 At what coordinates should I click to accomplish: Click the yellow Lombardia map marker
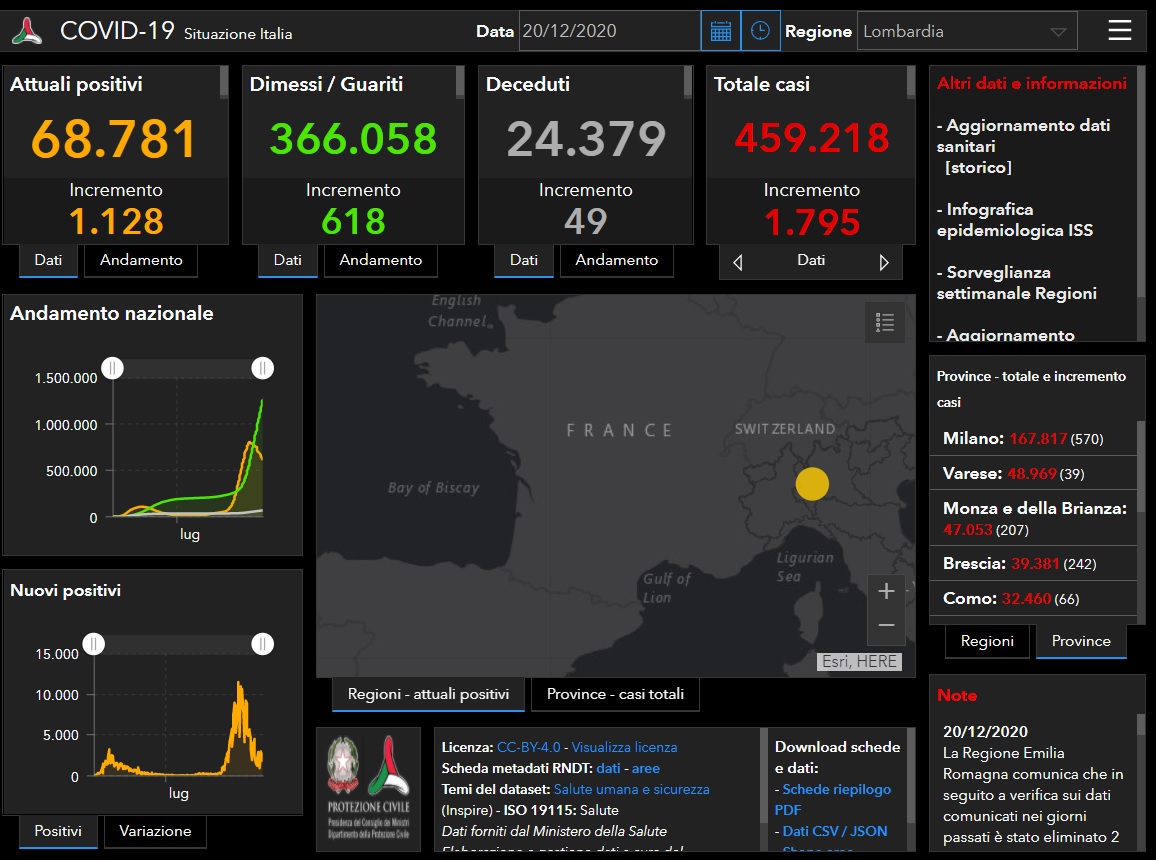tap(812, 484)
